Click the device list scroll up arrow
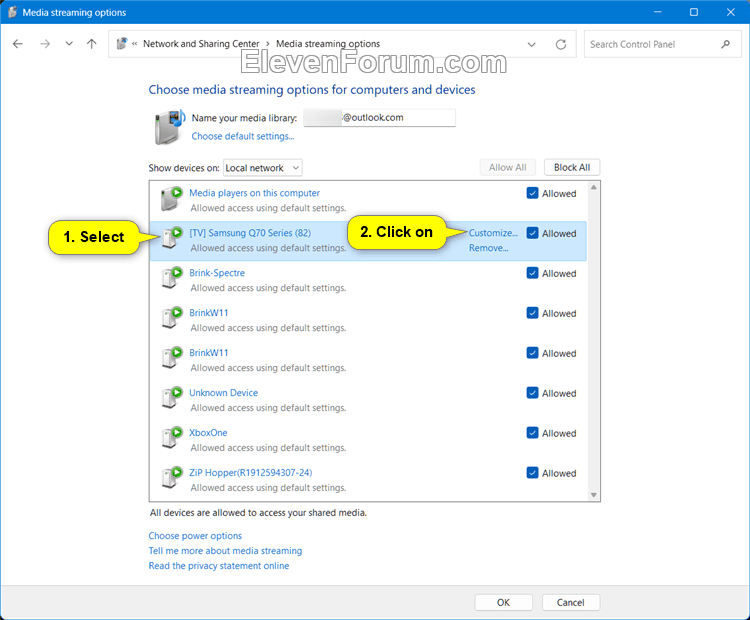 [594, 188]
